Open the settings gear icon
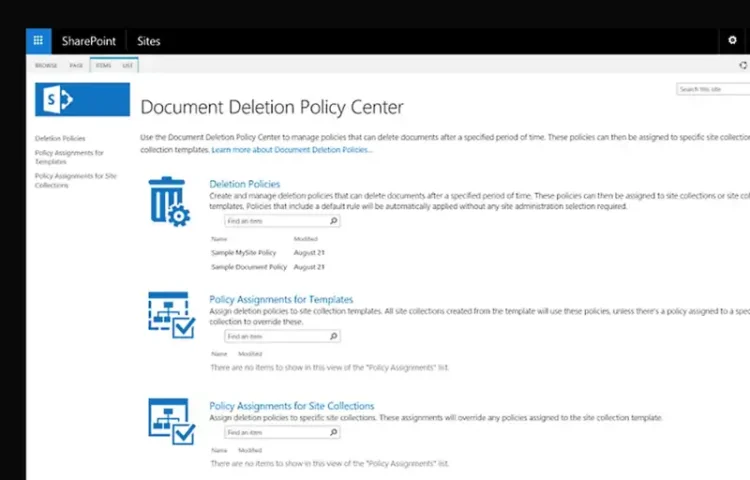This screenshot has width=750, height=480. pyautogui.click(x=732, y=40)
